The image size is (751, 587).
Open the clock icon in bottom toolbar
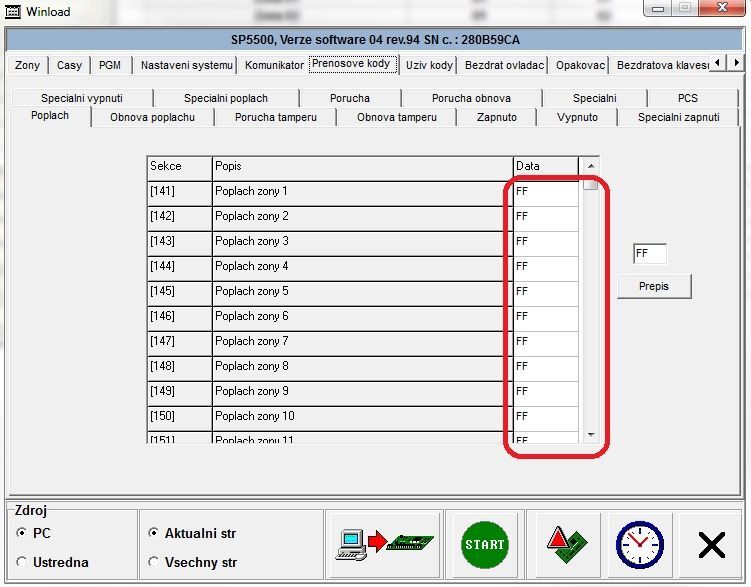click(x=638, y=545)
